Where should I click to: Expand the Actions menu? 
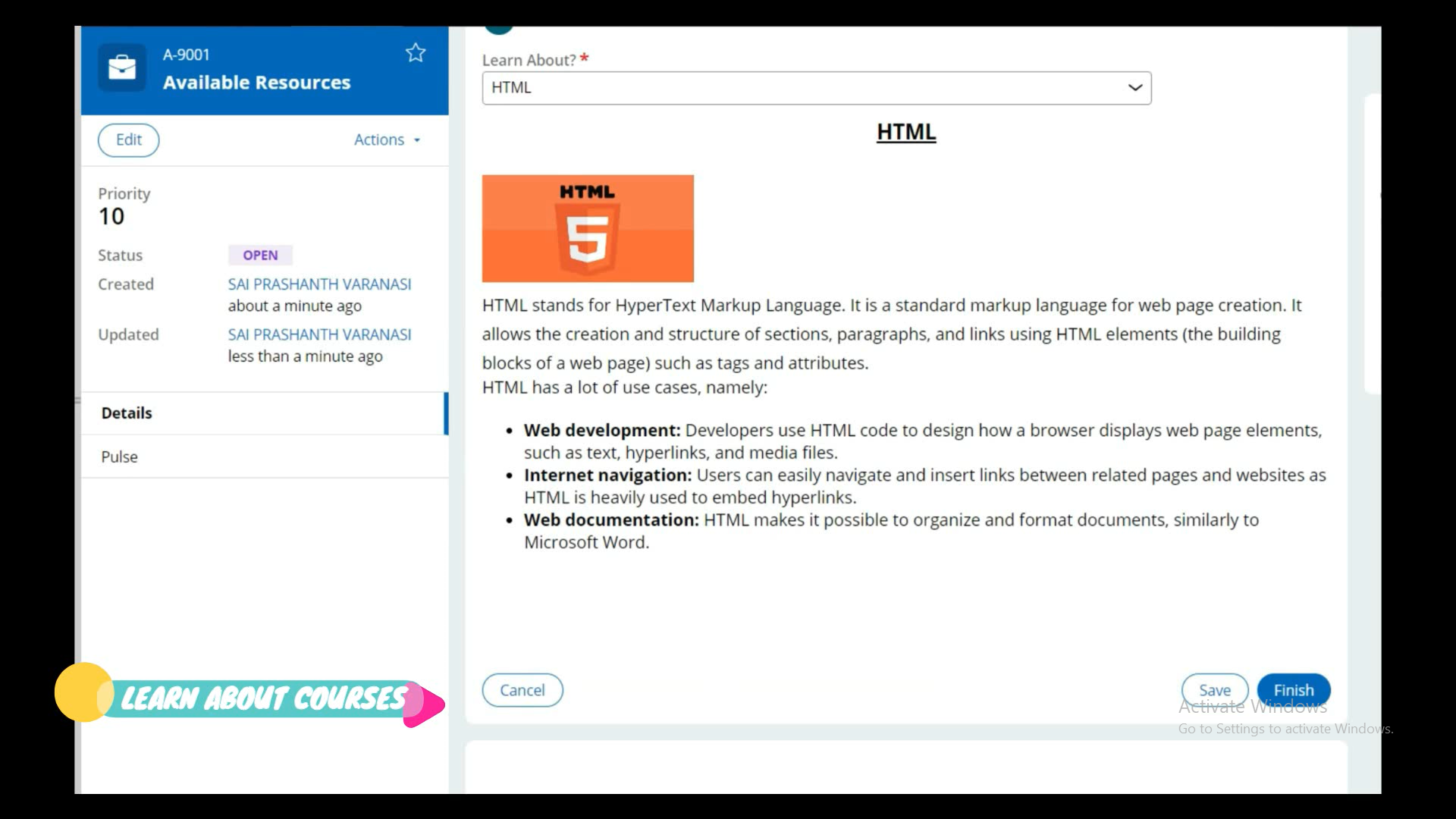[x=379, y=140]
